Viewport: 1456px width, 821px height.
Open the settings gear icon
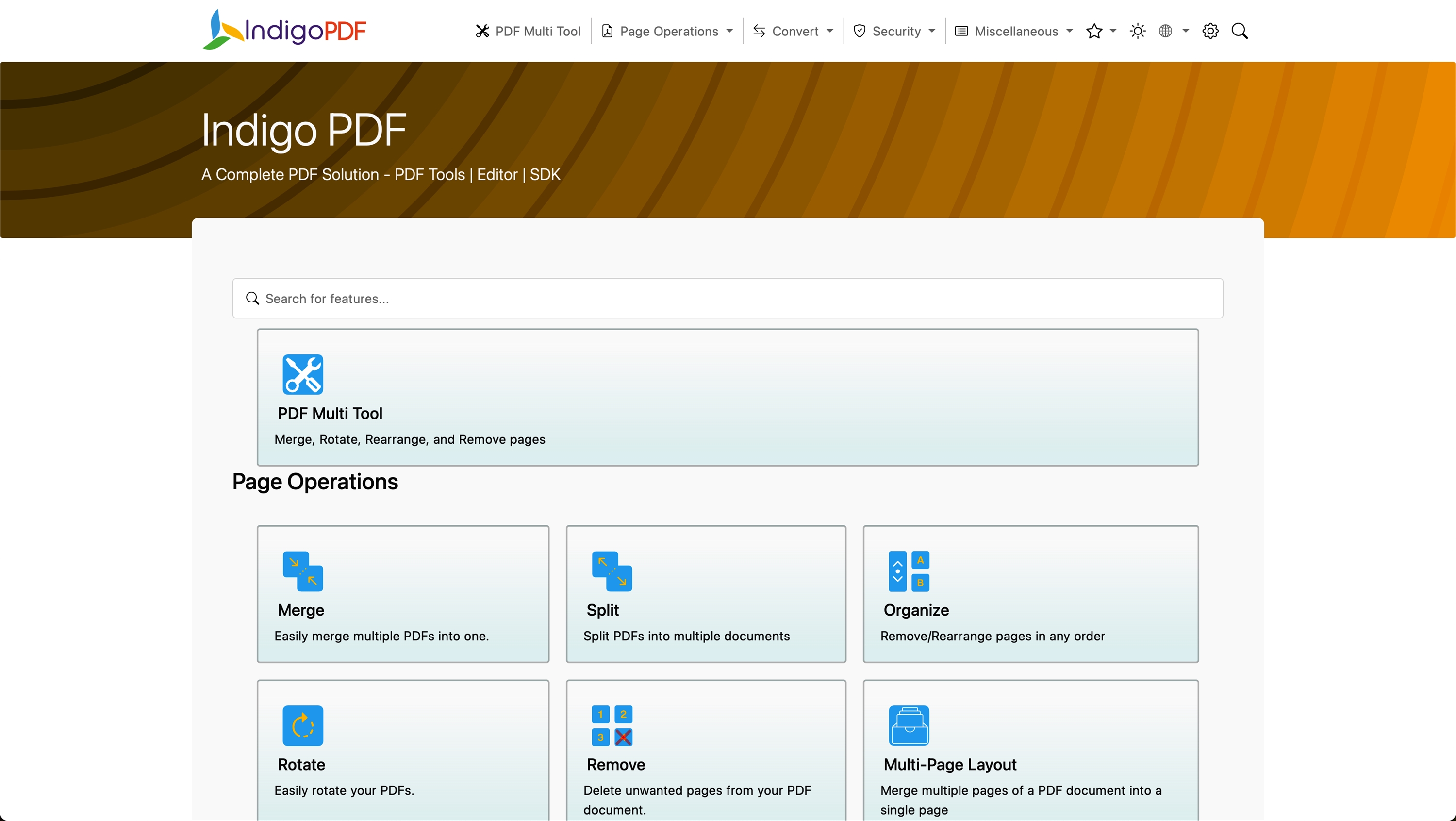coord(1209,31)
